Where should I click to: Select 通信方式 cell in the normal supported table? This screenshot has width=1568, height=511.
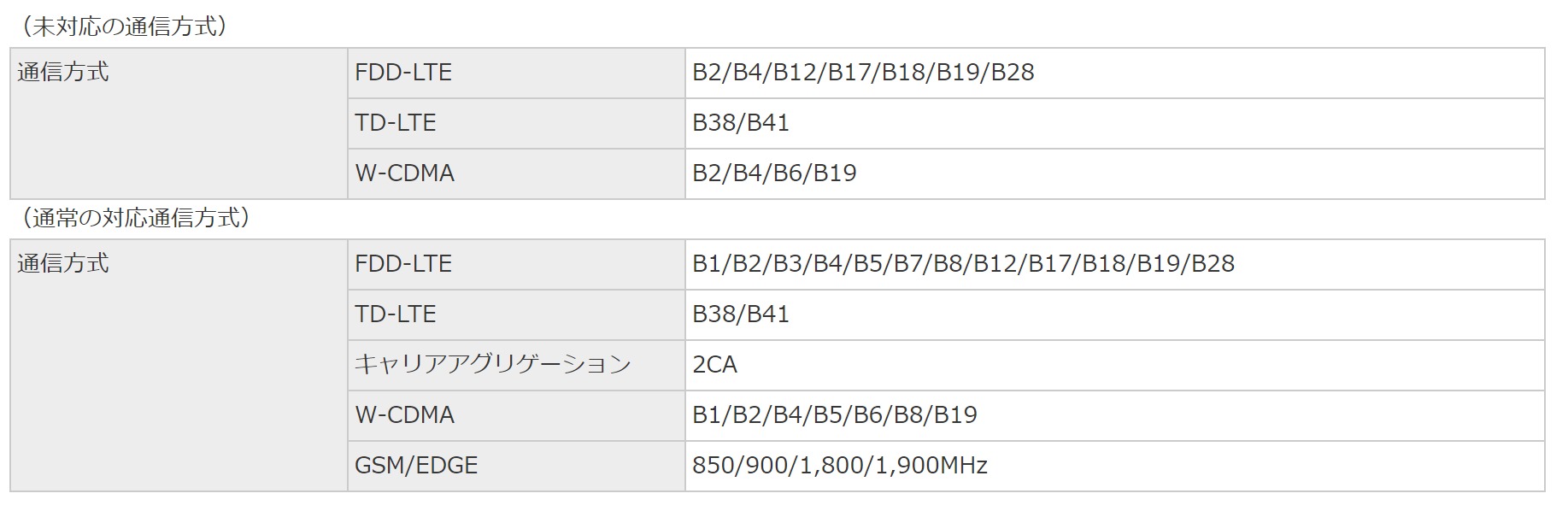click(63, 263)
